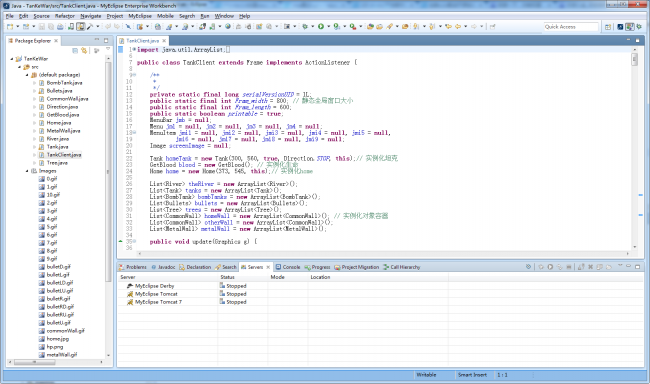Click the MyEclipse perspective gear icon

639,27
